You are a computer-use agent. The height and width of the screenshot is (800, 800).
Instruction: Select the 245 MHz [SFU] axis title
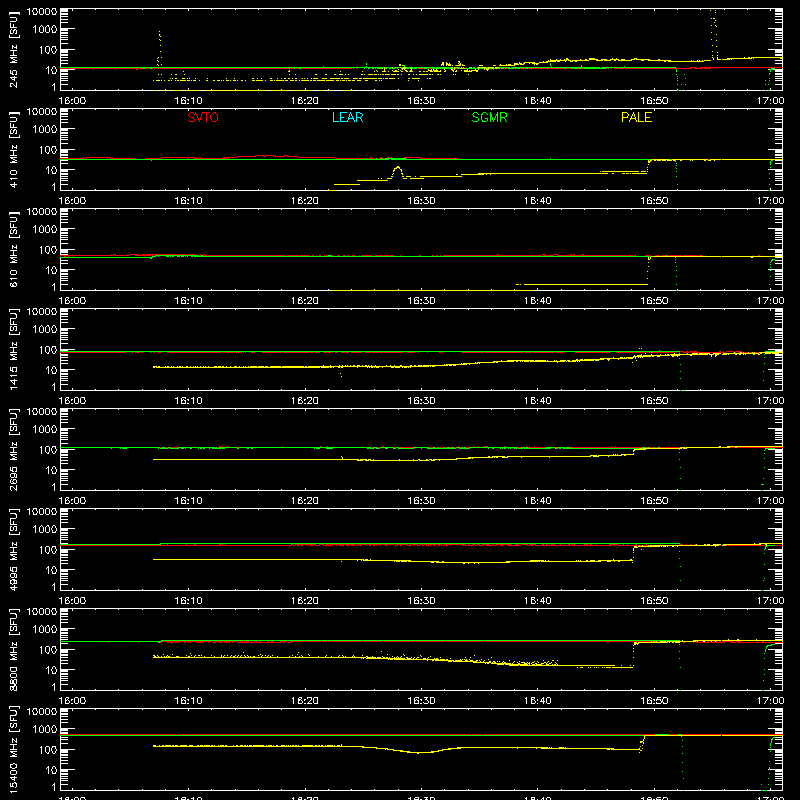14,49
